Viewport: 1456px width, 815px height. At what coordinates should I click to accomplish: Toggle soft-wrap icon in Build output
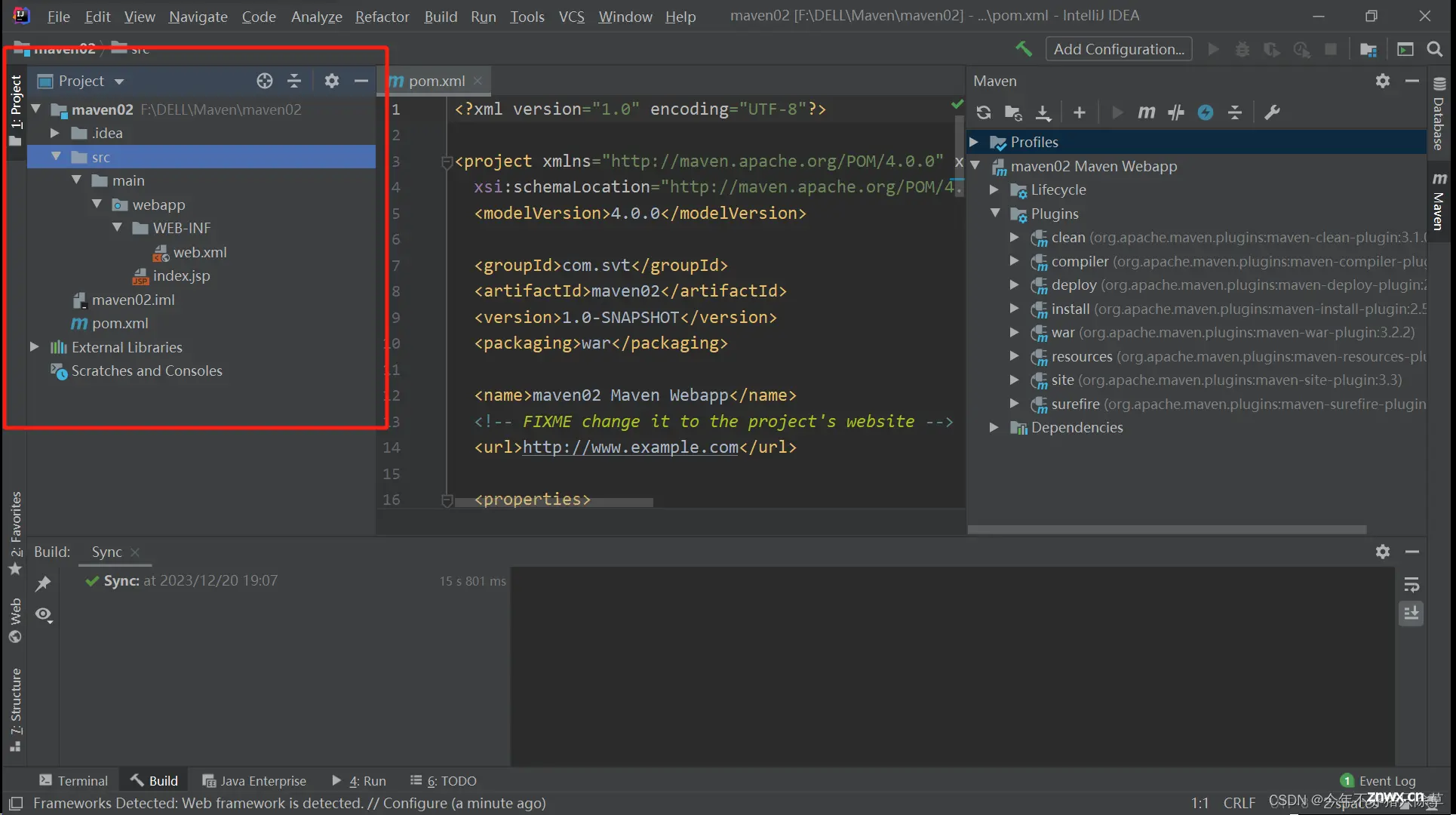click(1411, 584)
